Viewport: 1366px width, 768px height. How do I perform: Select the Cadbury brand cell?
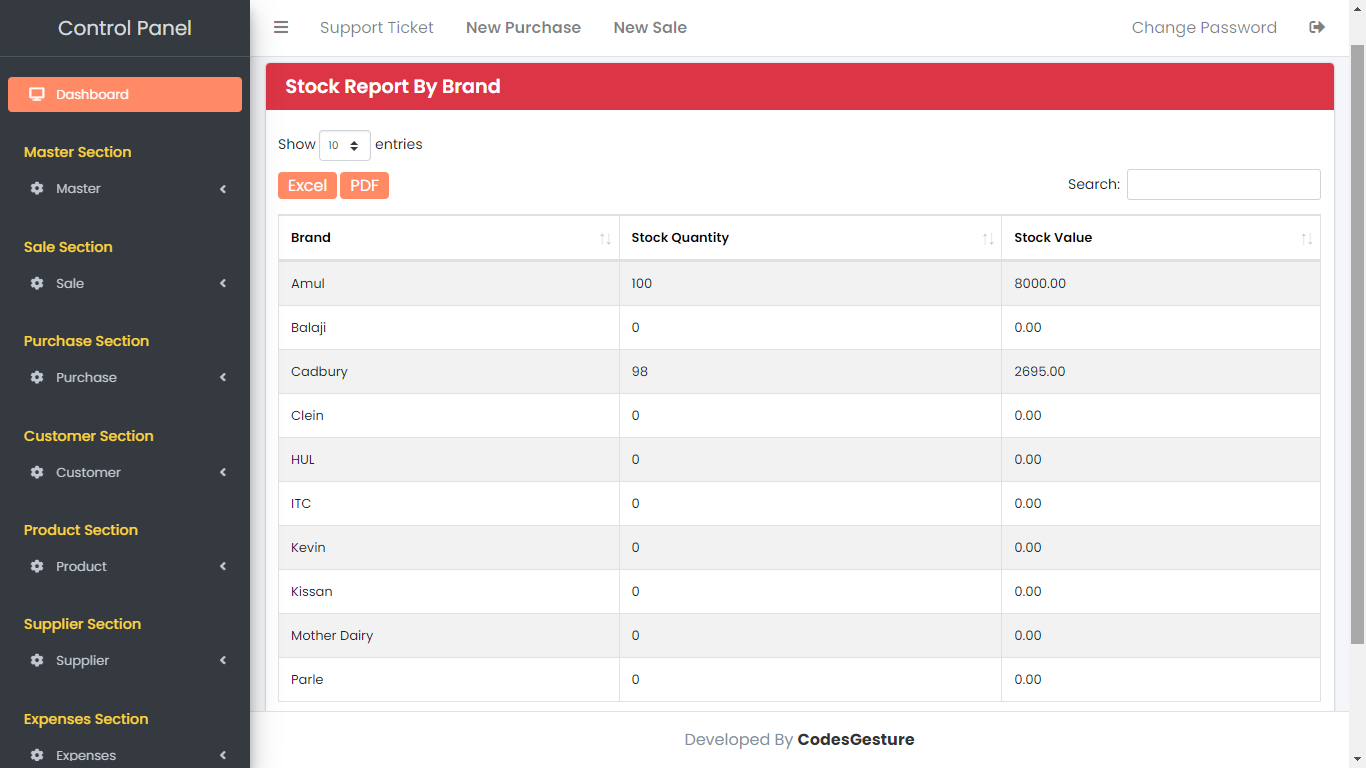pos(449,371)
